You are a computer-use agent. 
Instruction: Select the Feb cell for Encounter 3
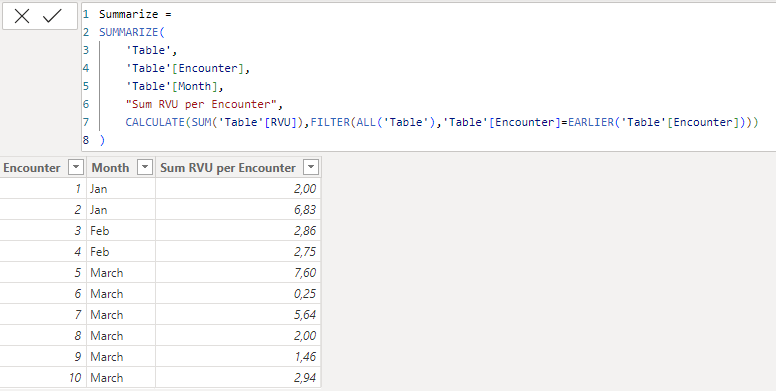click(x=121, y=231)
